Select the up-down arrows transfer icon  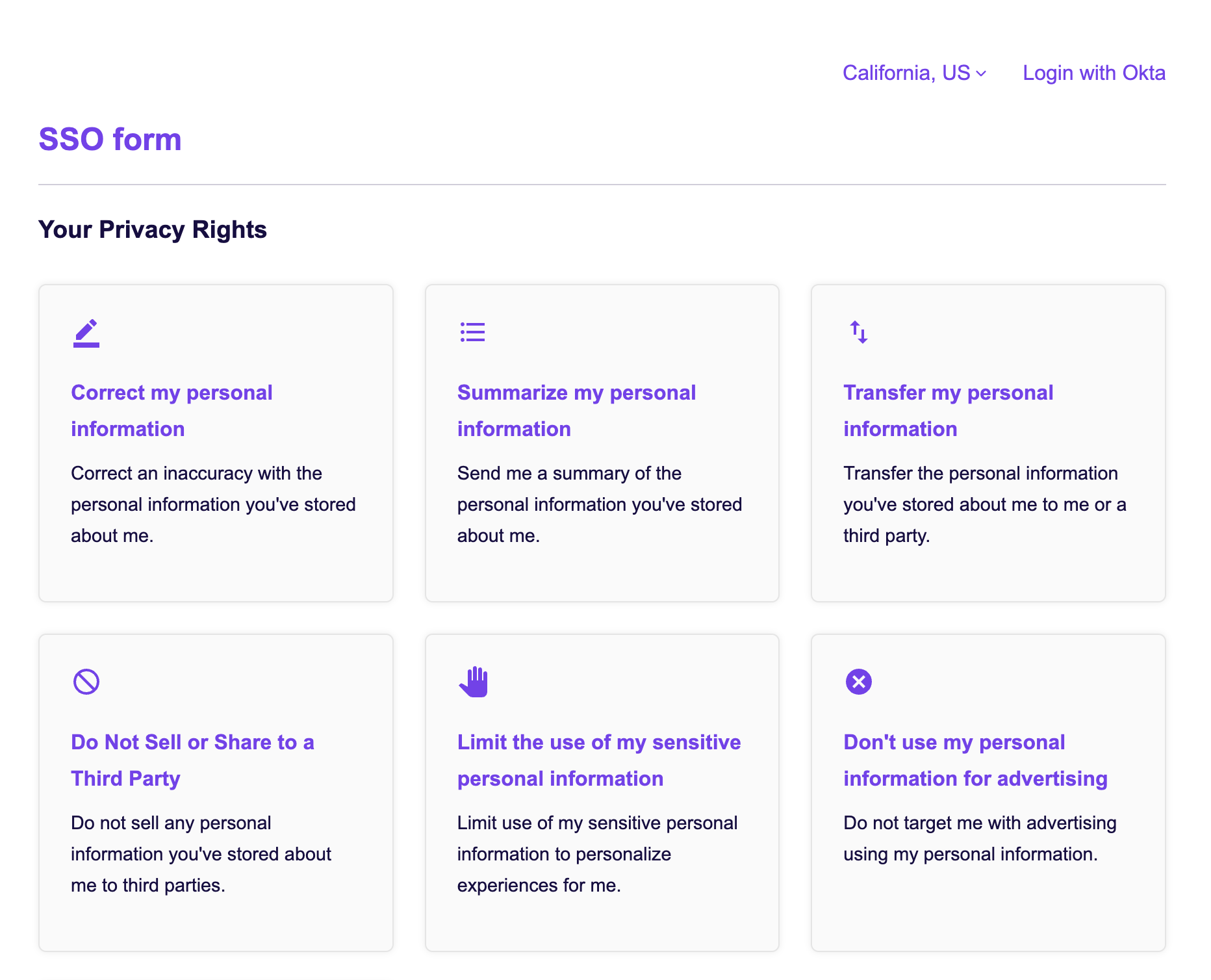858,332
